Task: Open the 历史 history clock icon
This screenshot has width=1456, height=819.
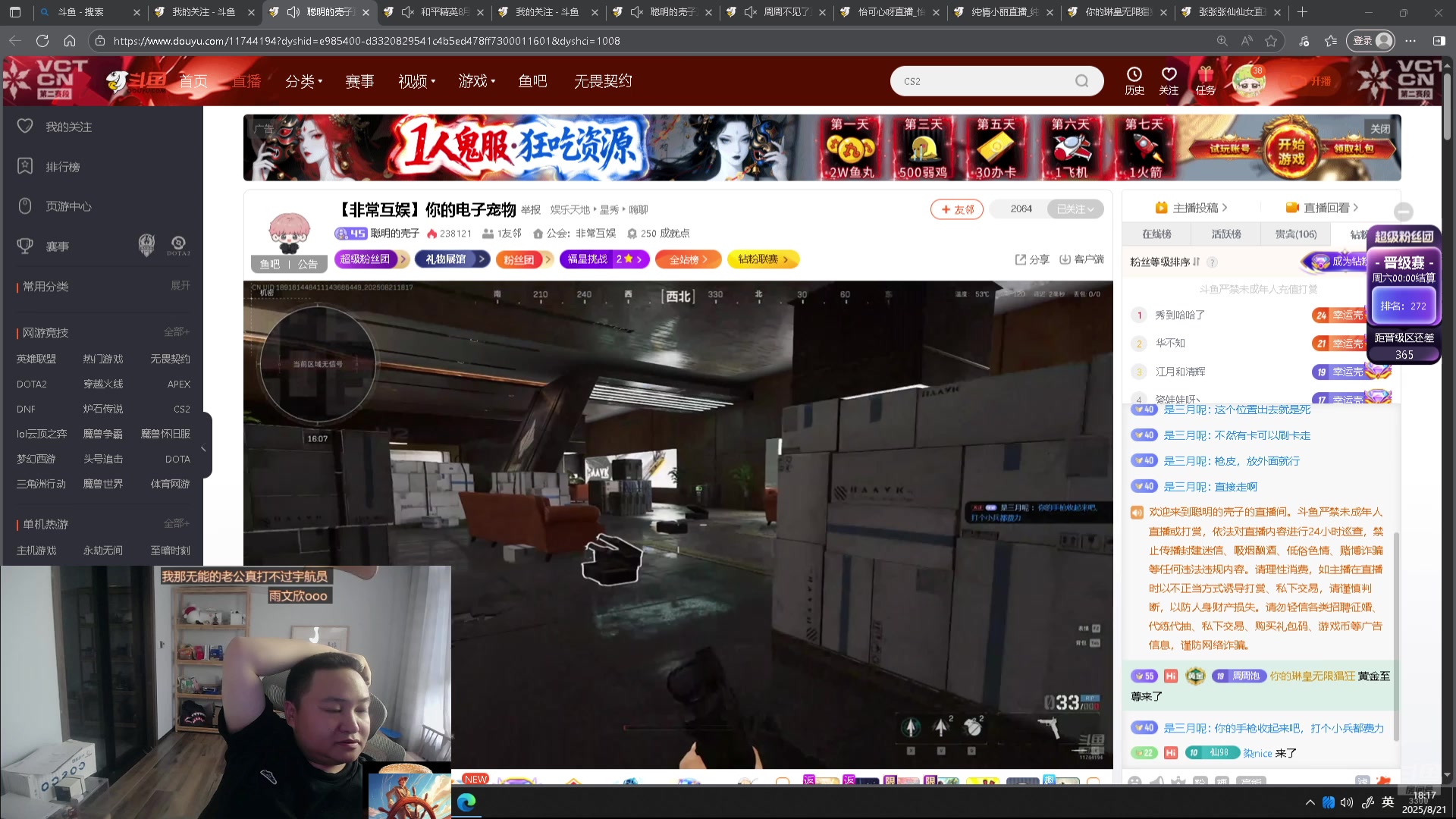Action: tap(1134, 74)
